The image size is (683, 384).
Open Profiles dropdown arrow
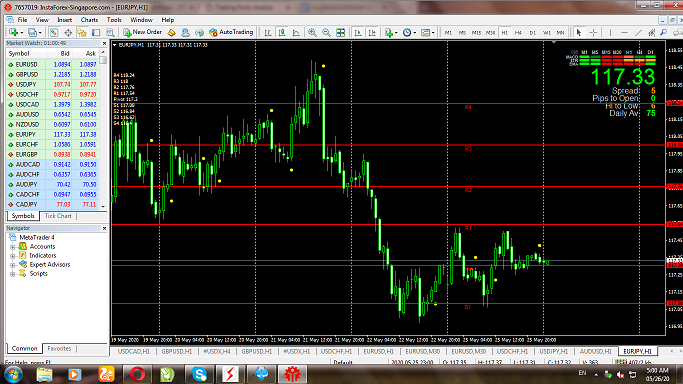click(40, 33)
